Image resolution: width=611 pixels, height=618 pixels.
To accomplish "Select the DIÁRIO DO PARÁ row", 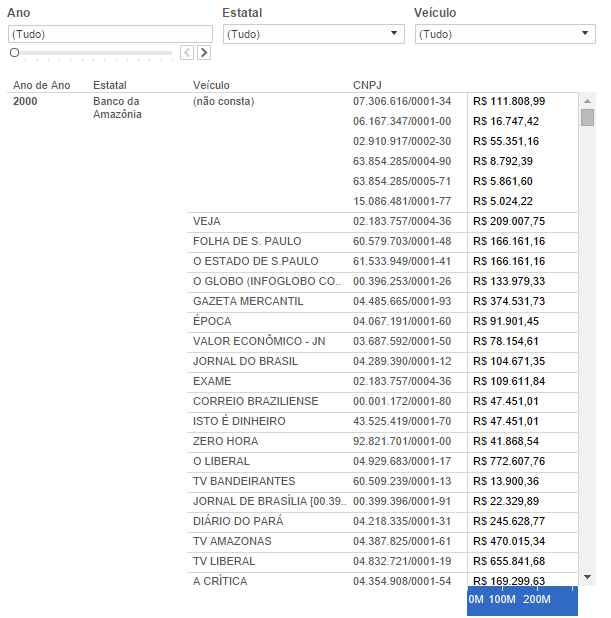I will point(238,521).
